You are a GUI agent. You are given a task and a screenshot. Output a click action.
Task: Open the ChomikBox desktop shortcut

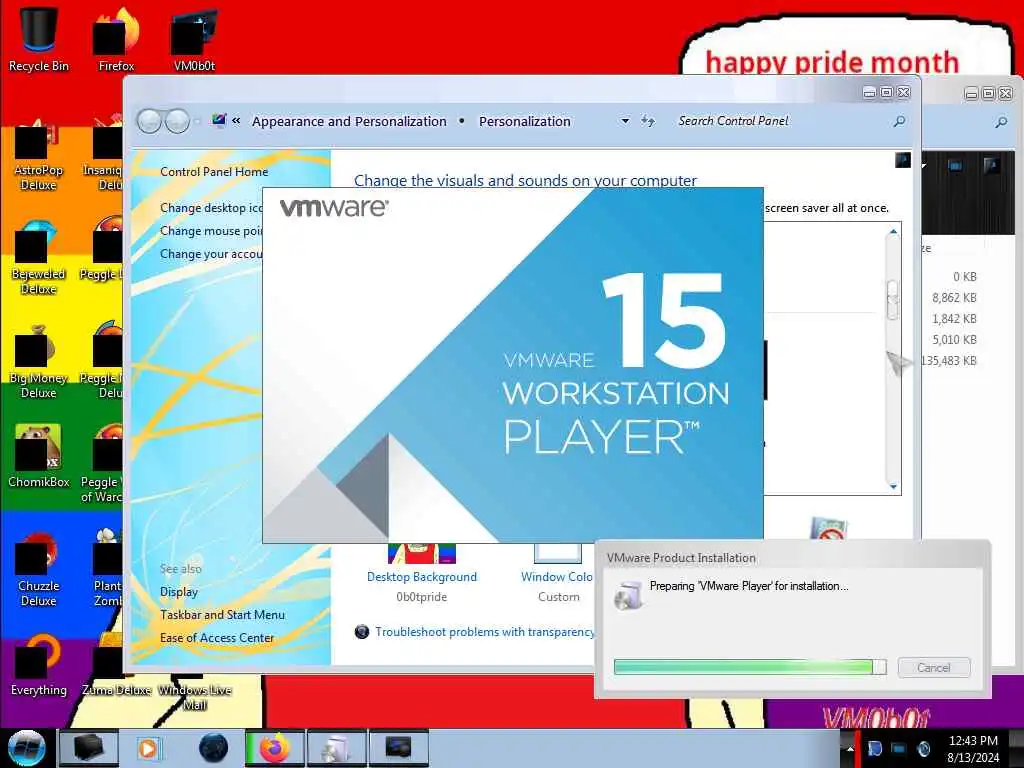coord(39,456)
